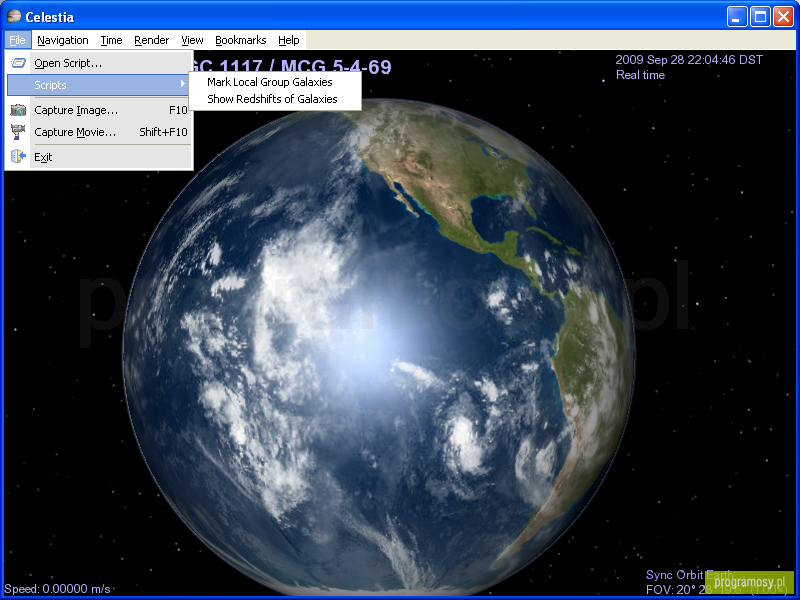Open the Render menu
This screenshot has height=600, width=800.
point(152,40)
